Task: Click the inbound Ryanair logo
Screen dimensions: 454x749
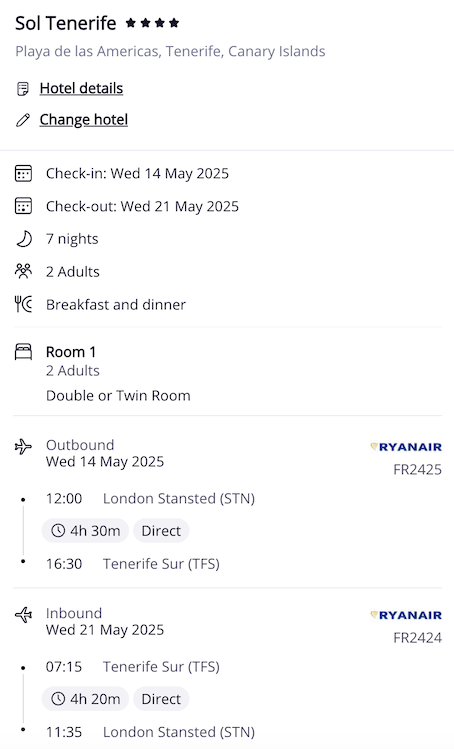Action: tap(406, 615)
